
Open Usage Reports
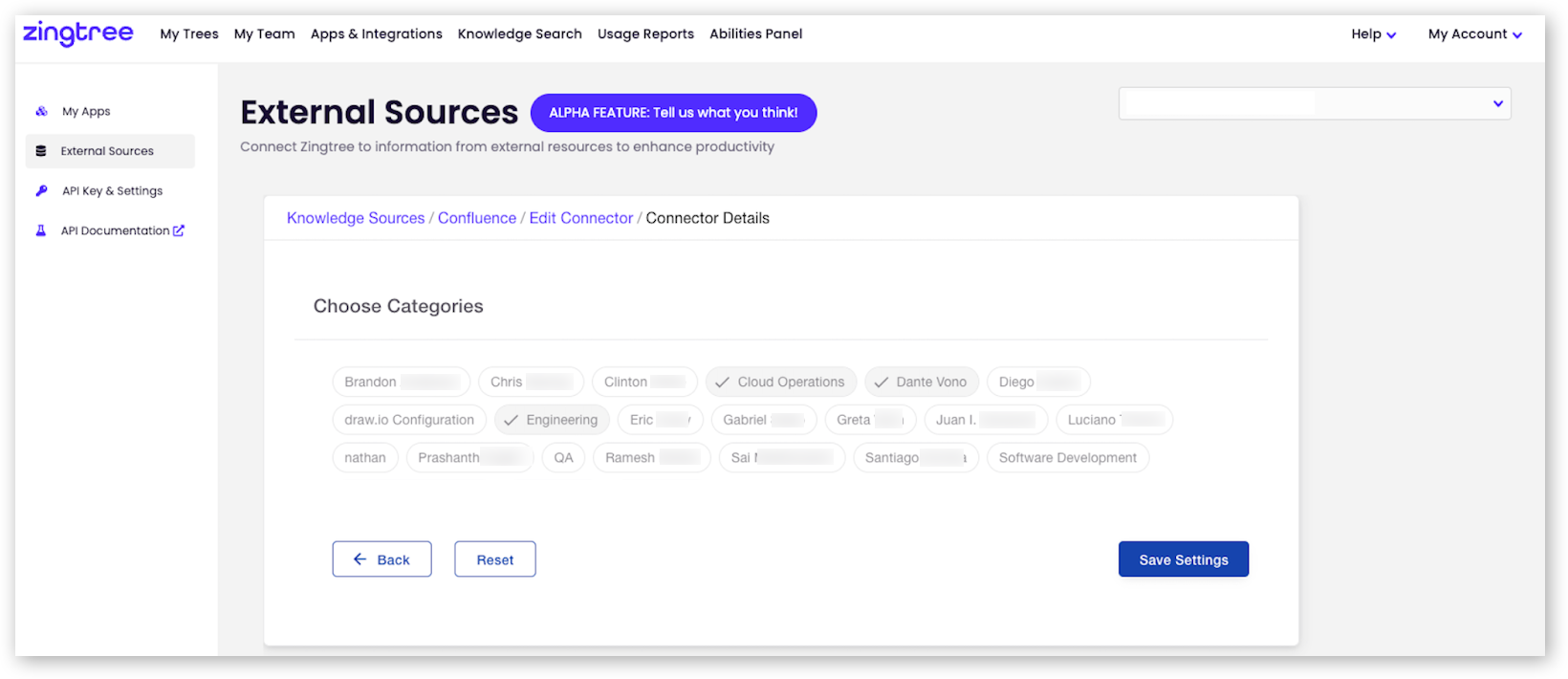[646, 33]
